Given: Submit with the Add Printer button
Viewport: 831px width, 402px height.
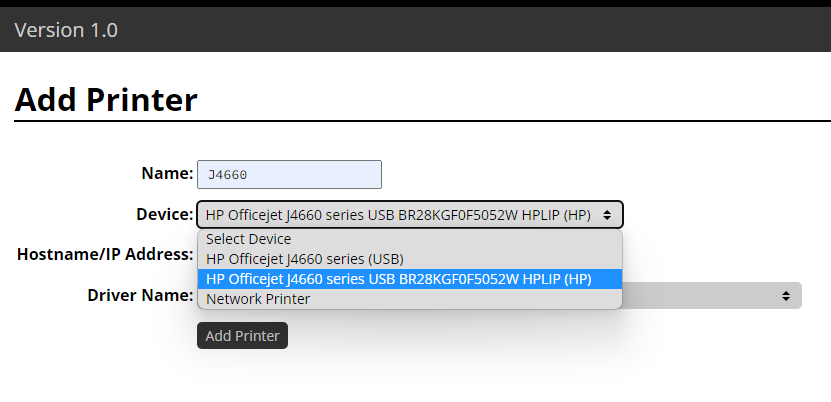Looking at the screenshot, I should tap(242, 336).
